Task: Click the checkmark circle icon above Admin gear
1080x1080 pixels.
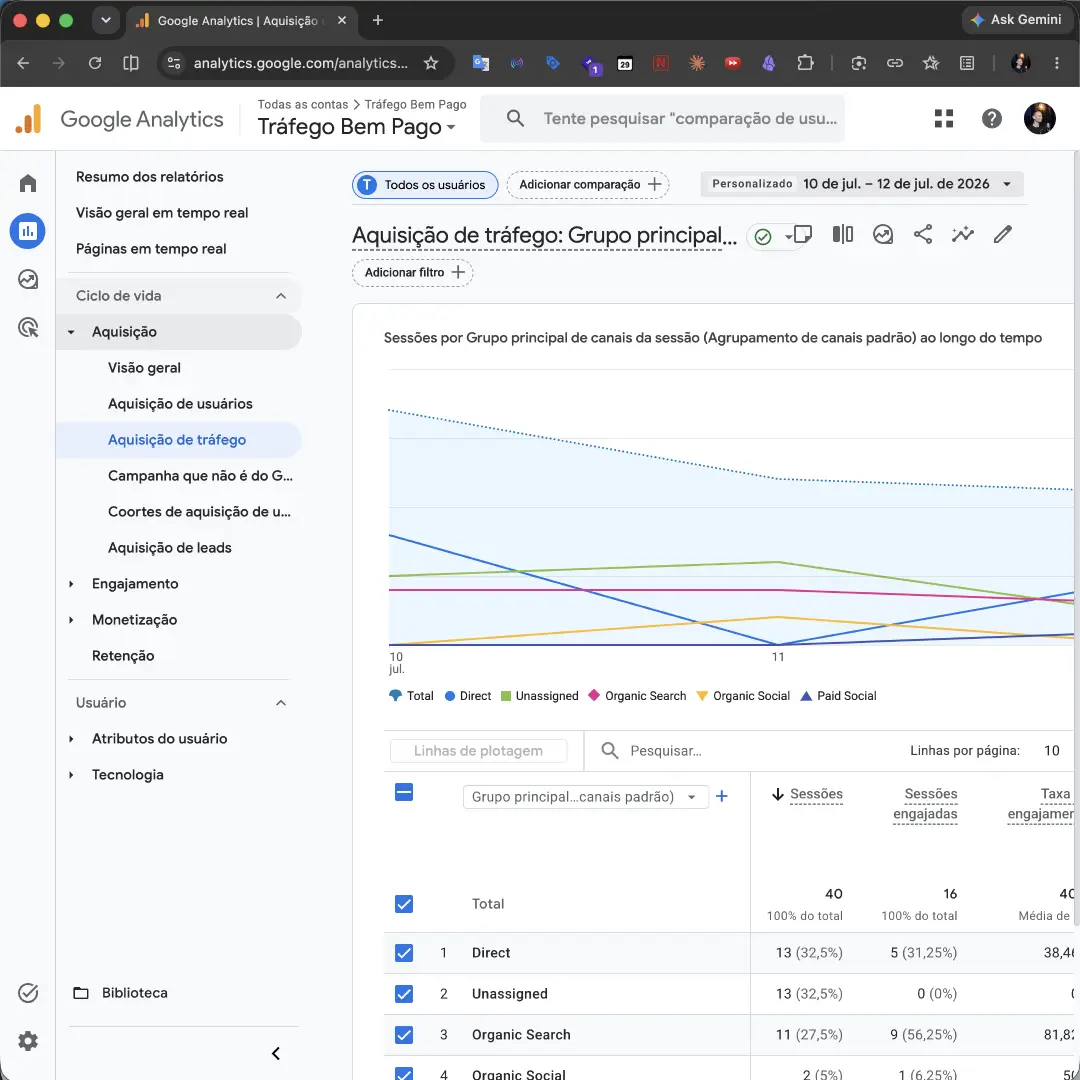Action: (28, 993)
